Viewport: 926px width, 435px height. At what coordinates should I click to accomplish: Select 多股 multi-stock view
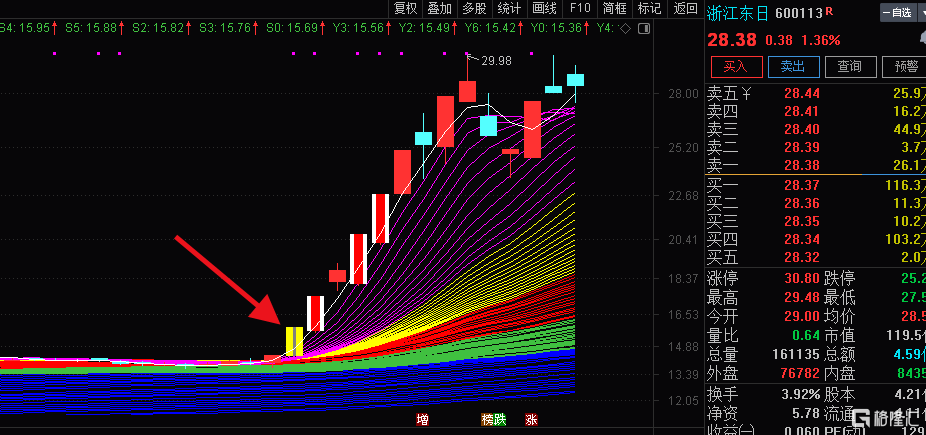tap(474, 8)
